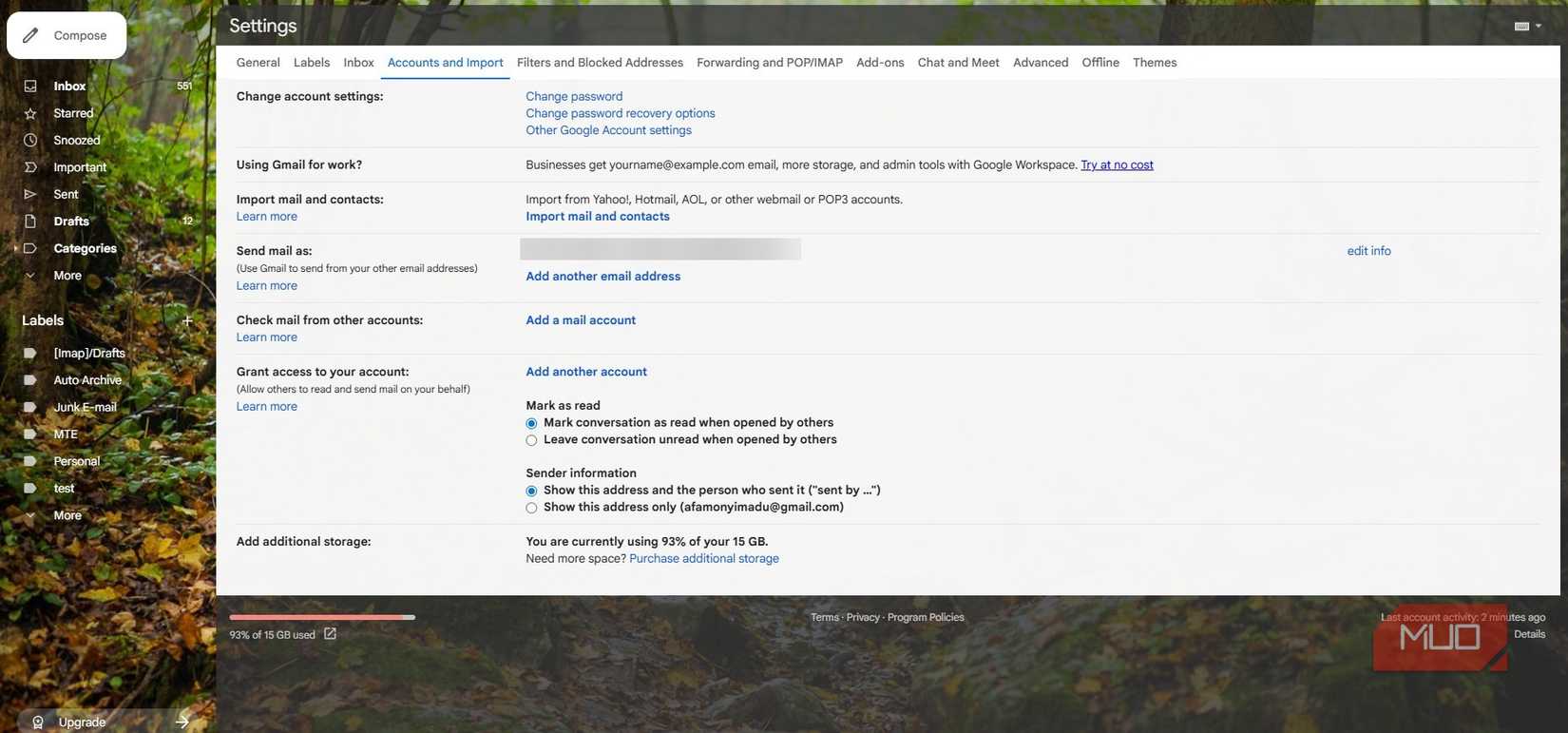Click the Sent arrow icon
Viewport: 1568px width, 733px height.
click(x=30, y=194)
